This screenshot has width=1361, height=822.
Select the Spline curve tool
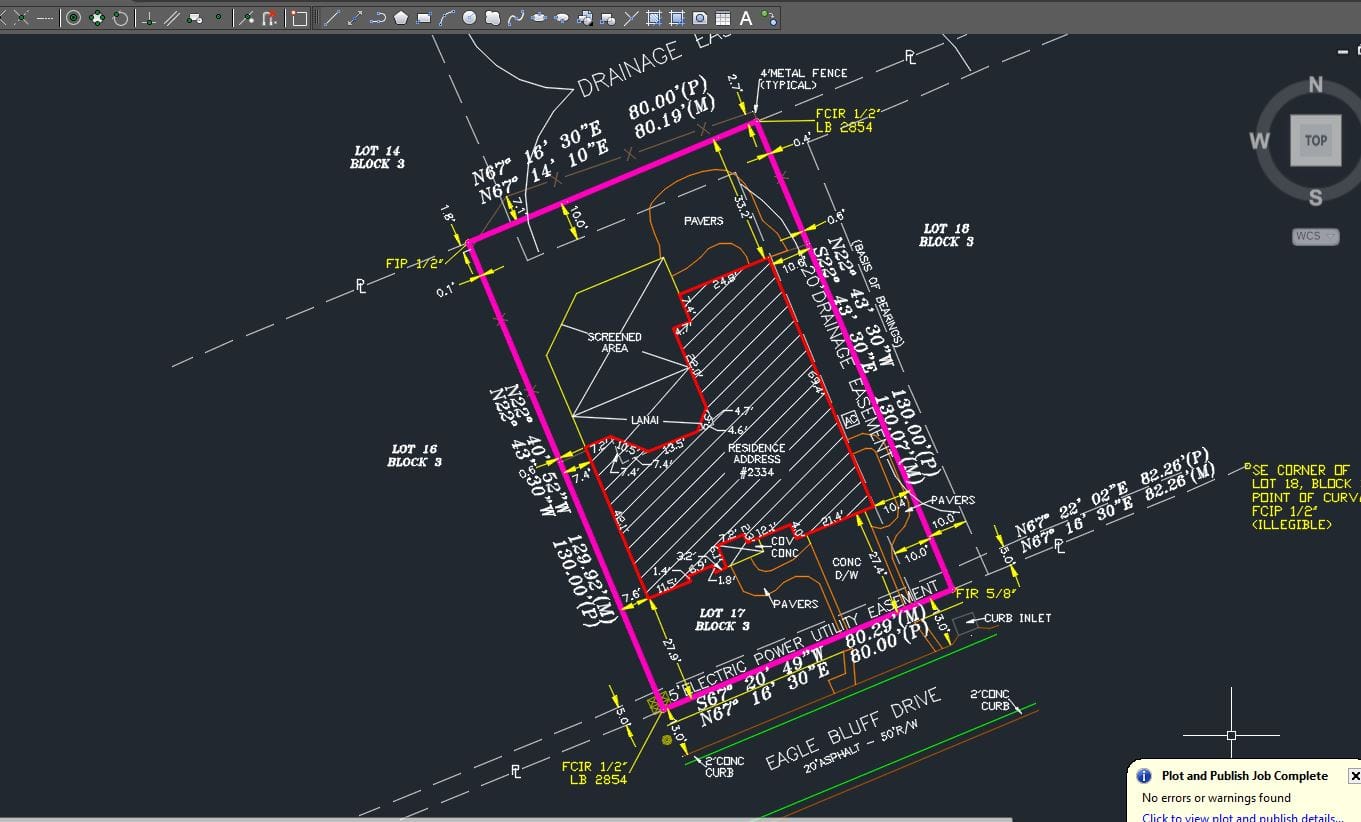pos(517,18)
